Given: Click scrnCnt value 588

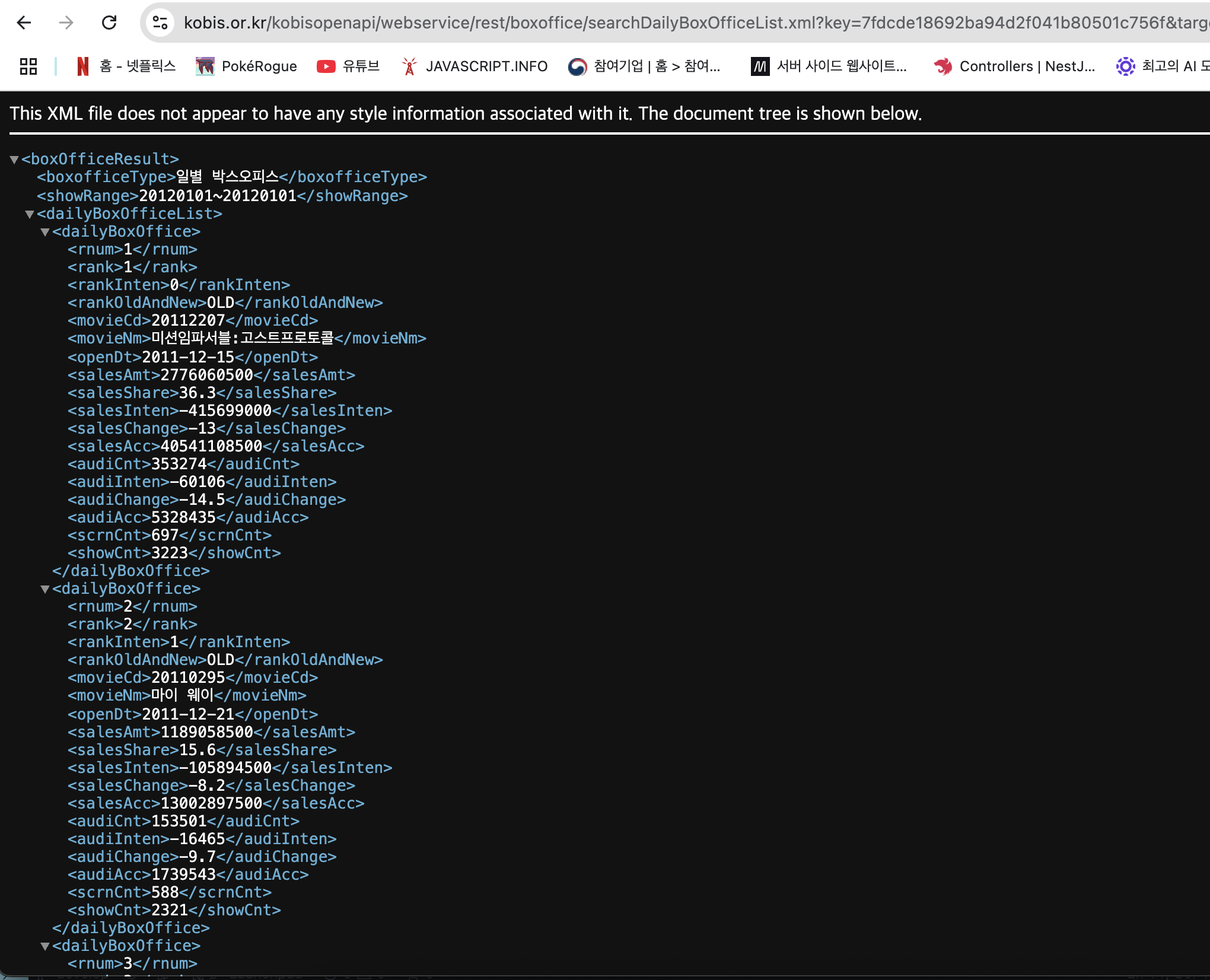Looking at the screenshot, I should coord(165,892).
